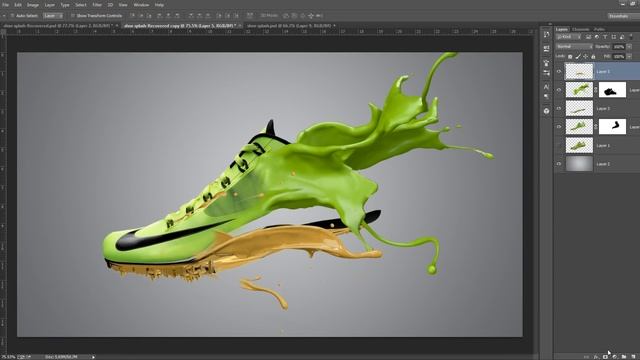The width and height of the screenshot is (640, 360).
Task: Switch to the Channels panel tab
Action: point(580,29)
